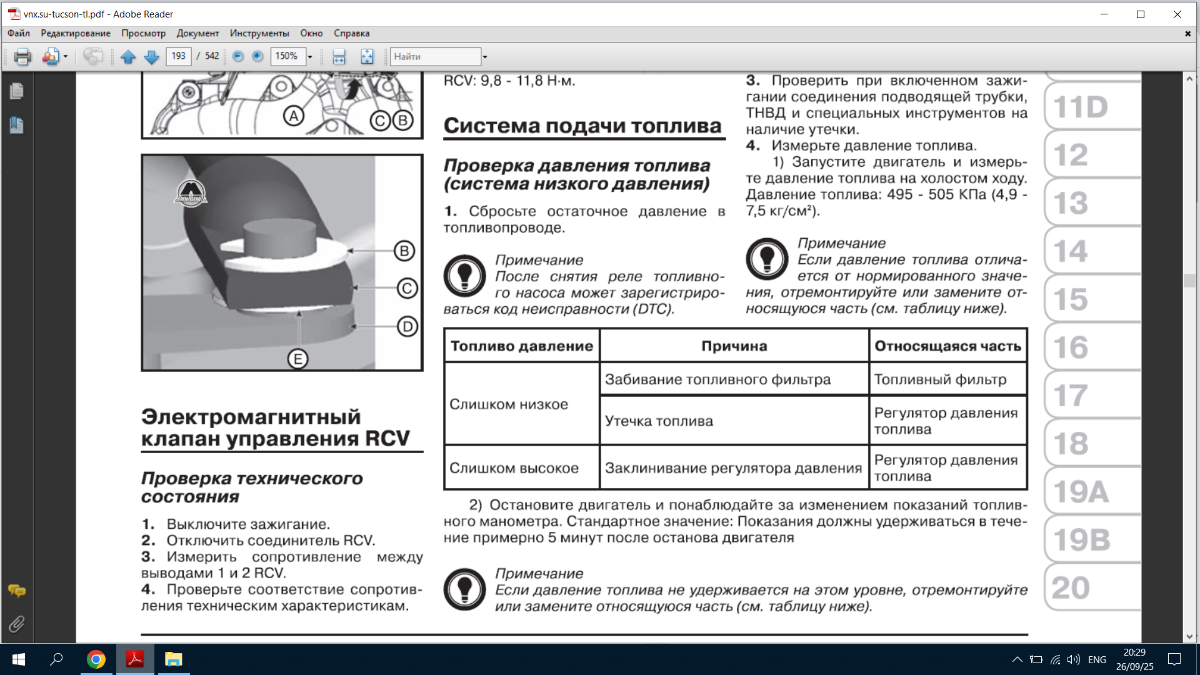Open the Инструменты menu
The width and height of the screenshot is (1200, 675).
point(260,33)
